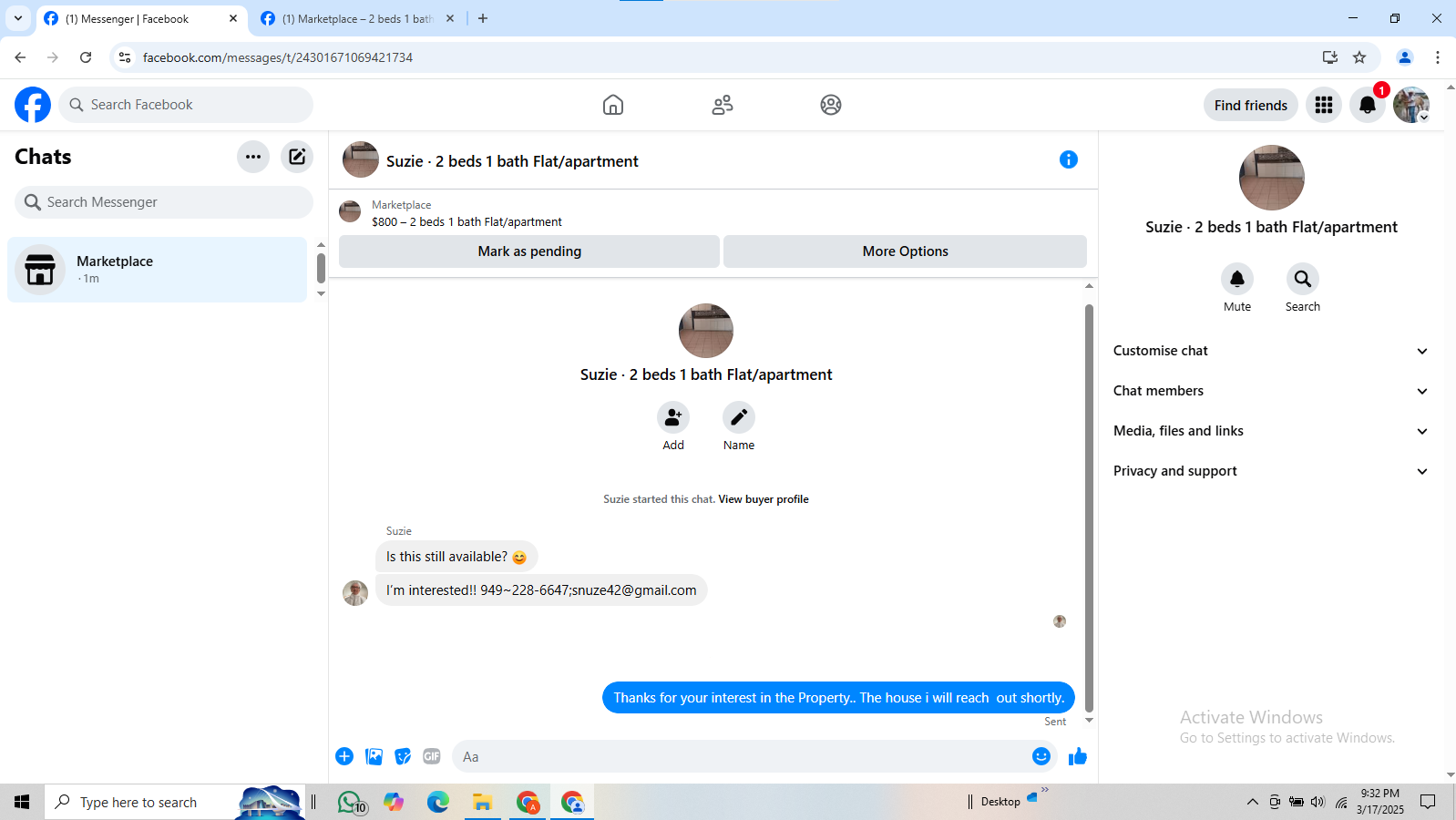Attach a photo file to message
Viewport: 1456px width, 820px height.
(374, 756)
